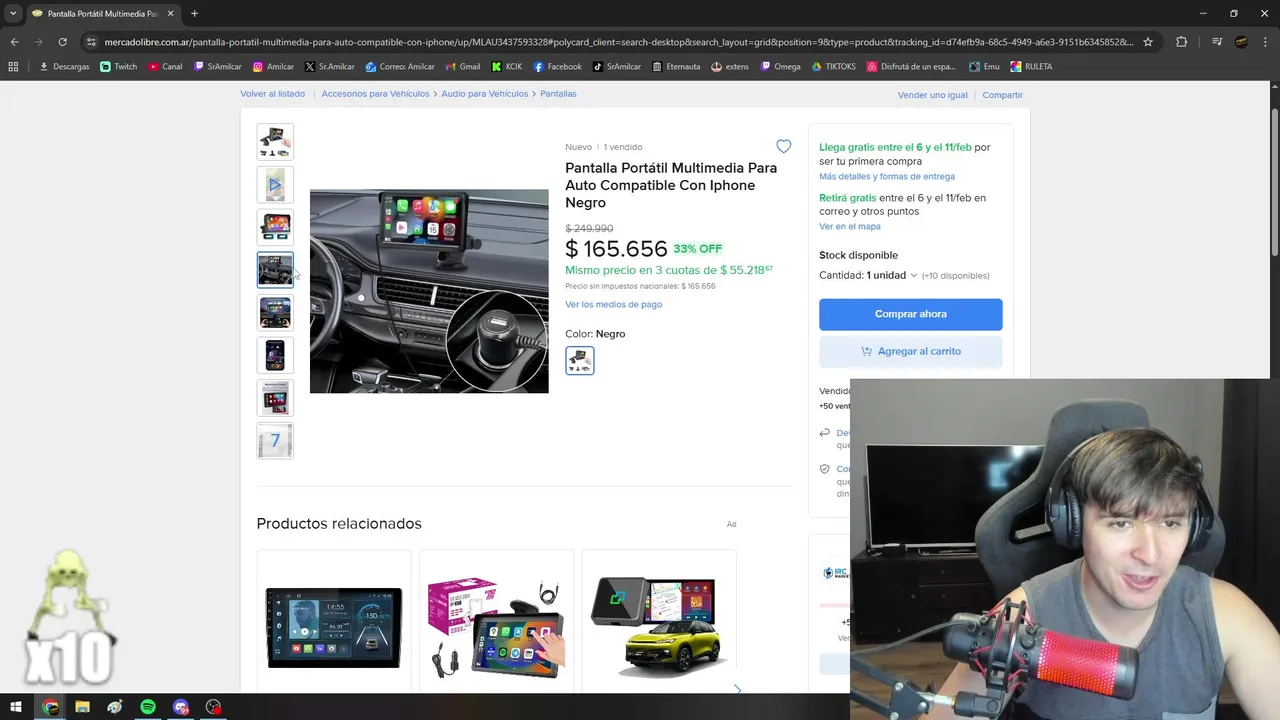The image size is (1280, 720).
Task: Open Chrome from the taskbar
Action: tap(50, 707)
